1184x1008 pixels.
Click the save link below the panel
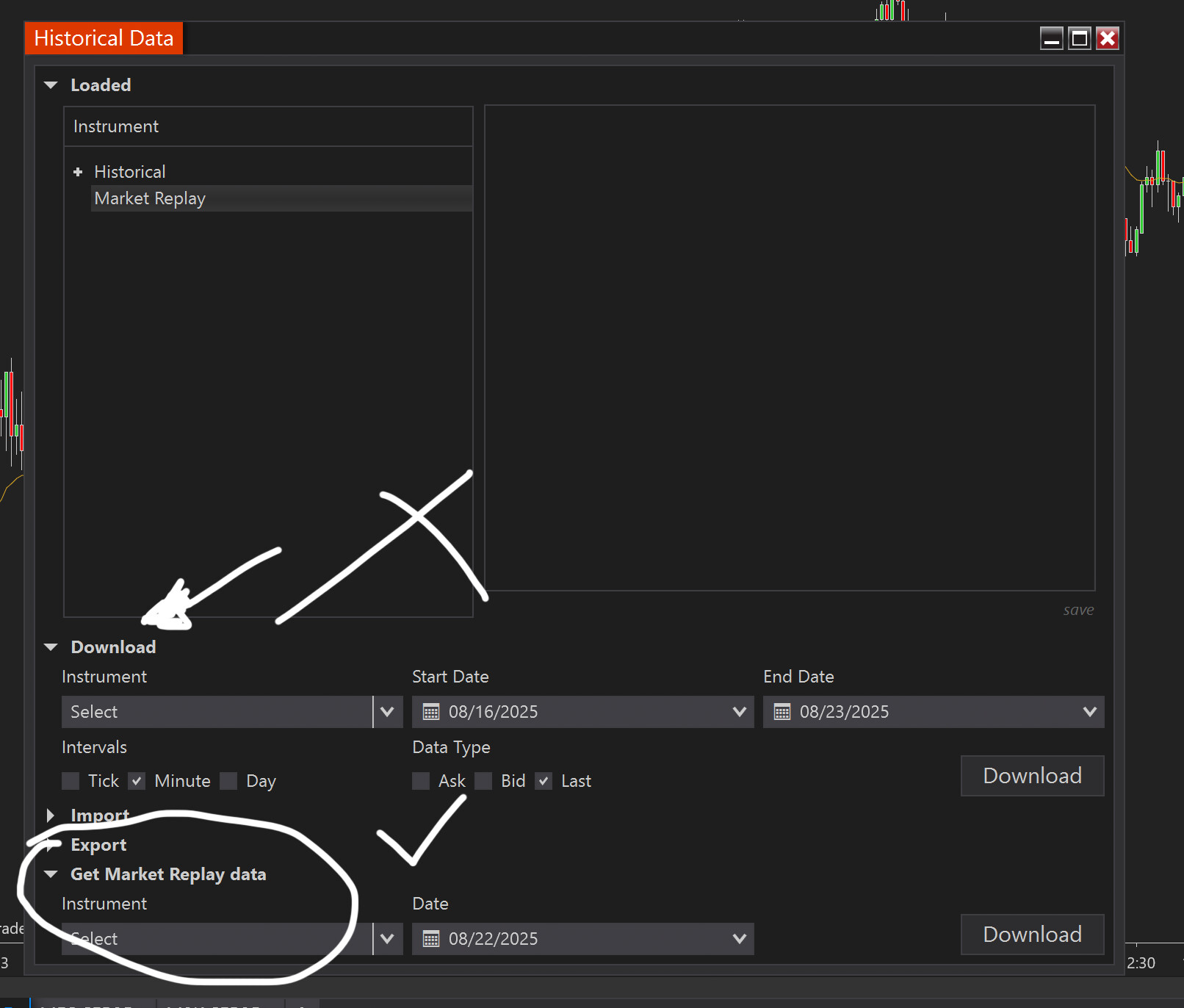1078,610
